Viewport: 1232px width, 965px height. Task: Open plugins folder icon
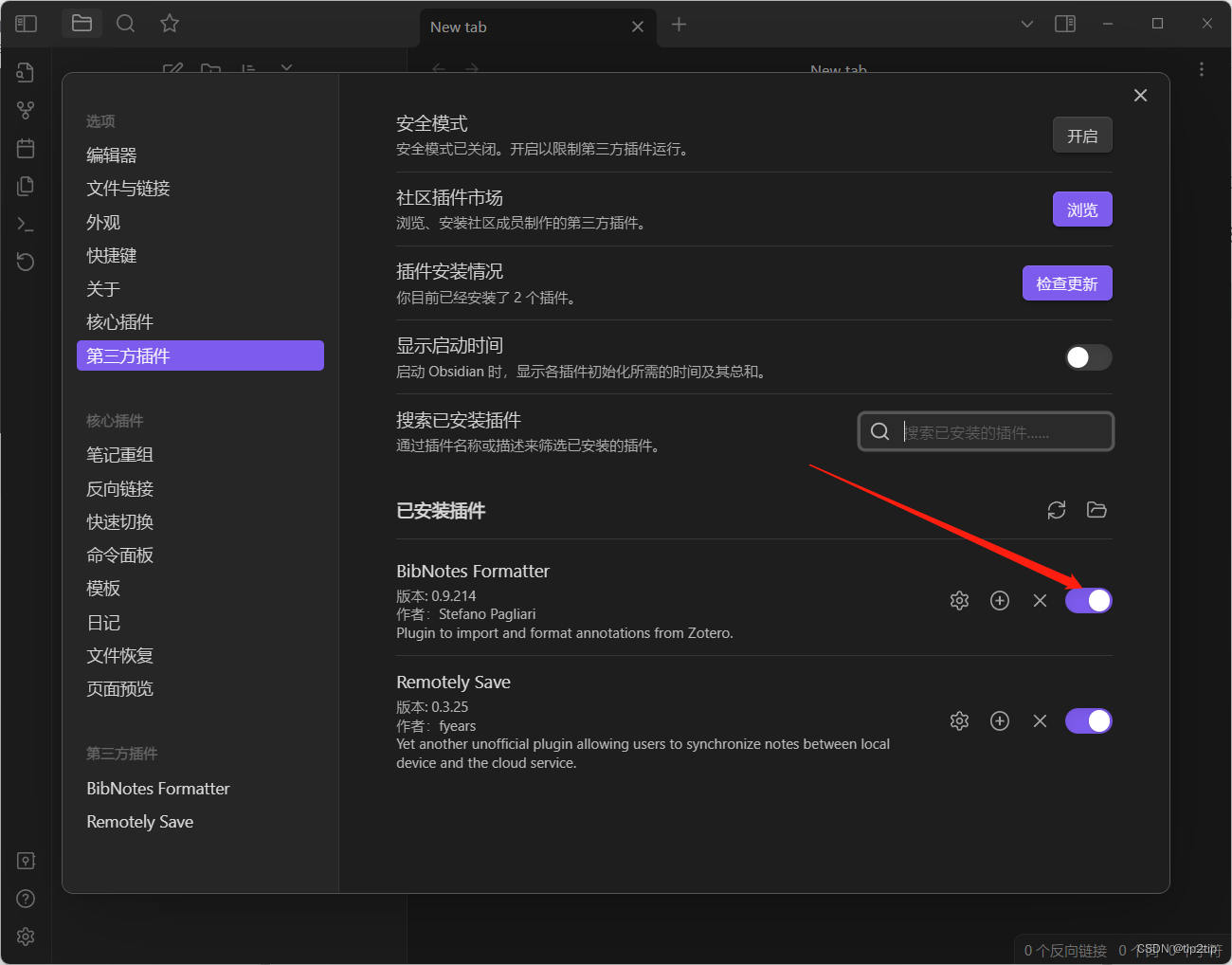coord(1096,510)
